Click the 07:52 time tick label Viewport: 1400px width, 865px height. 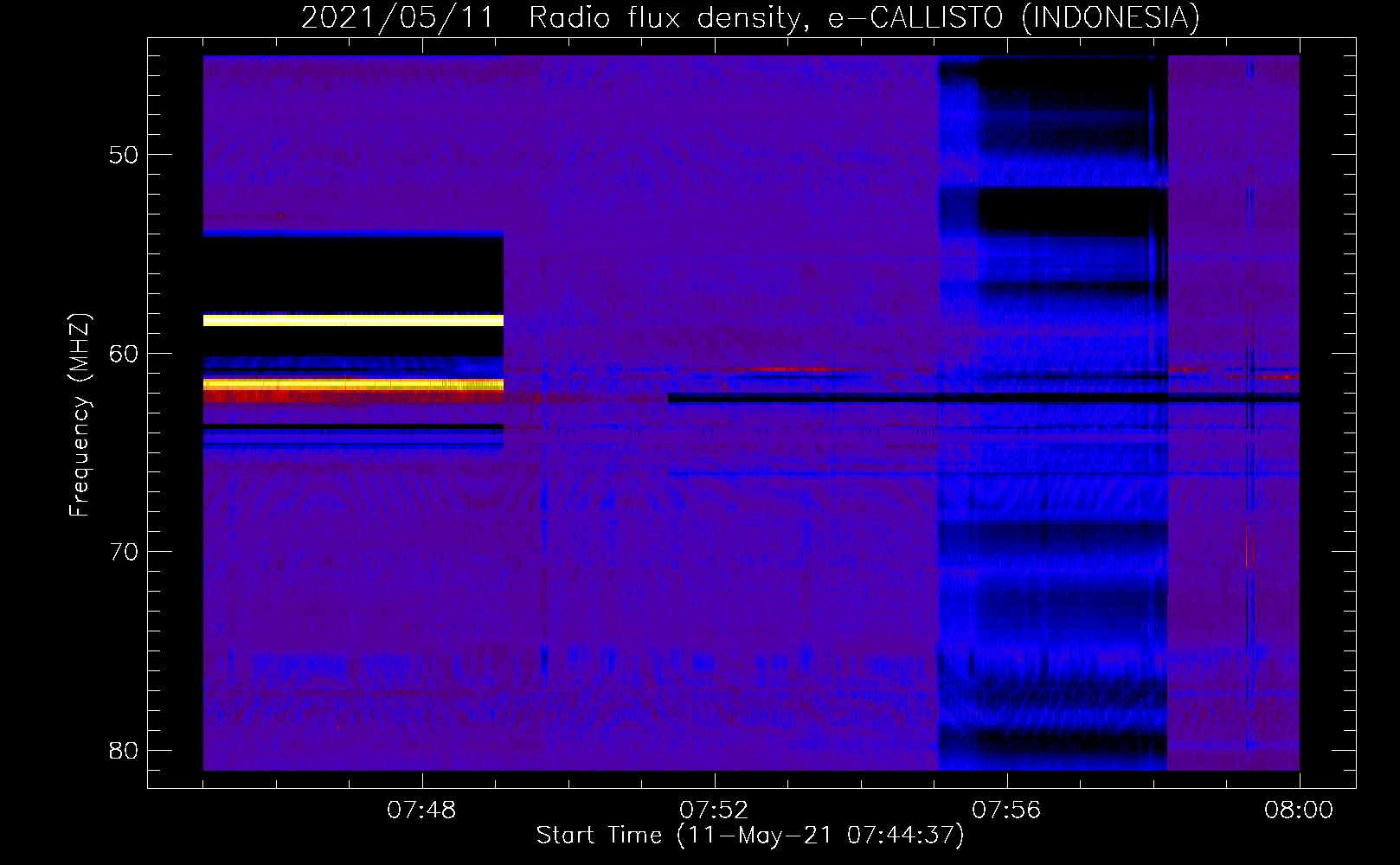click(714, 811)
